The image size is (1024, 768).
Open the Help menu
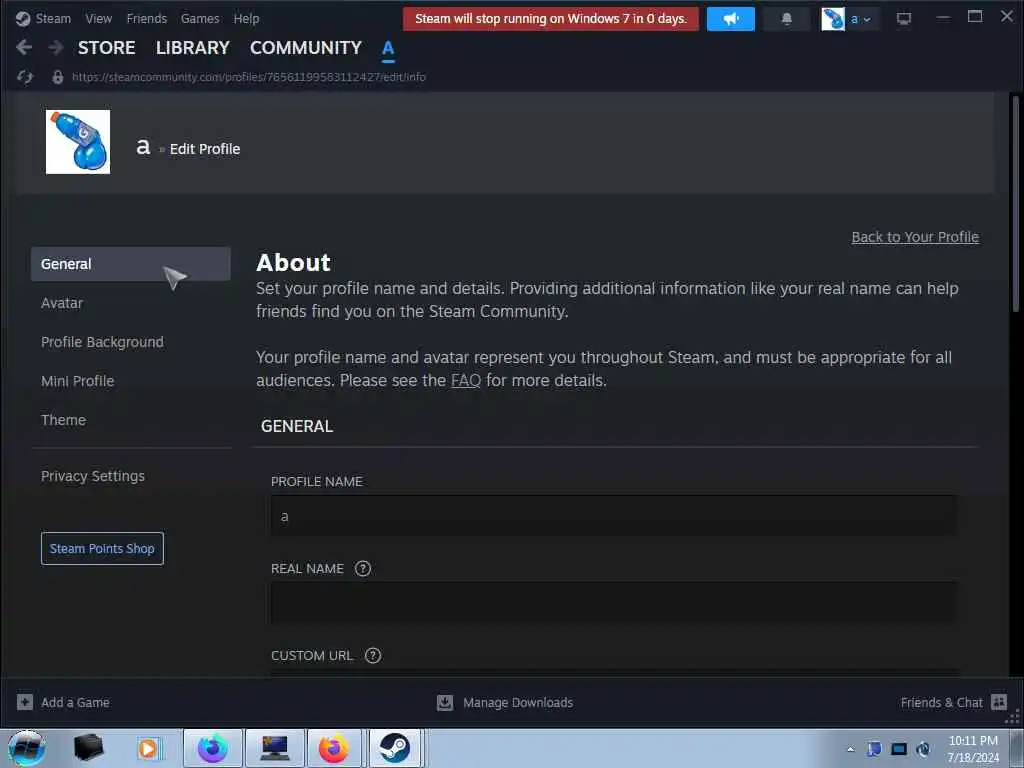click(x=246, y=19)
